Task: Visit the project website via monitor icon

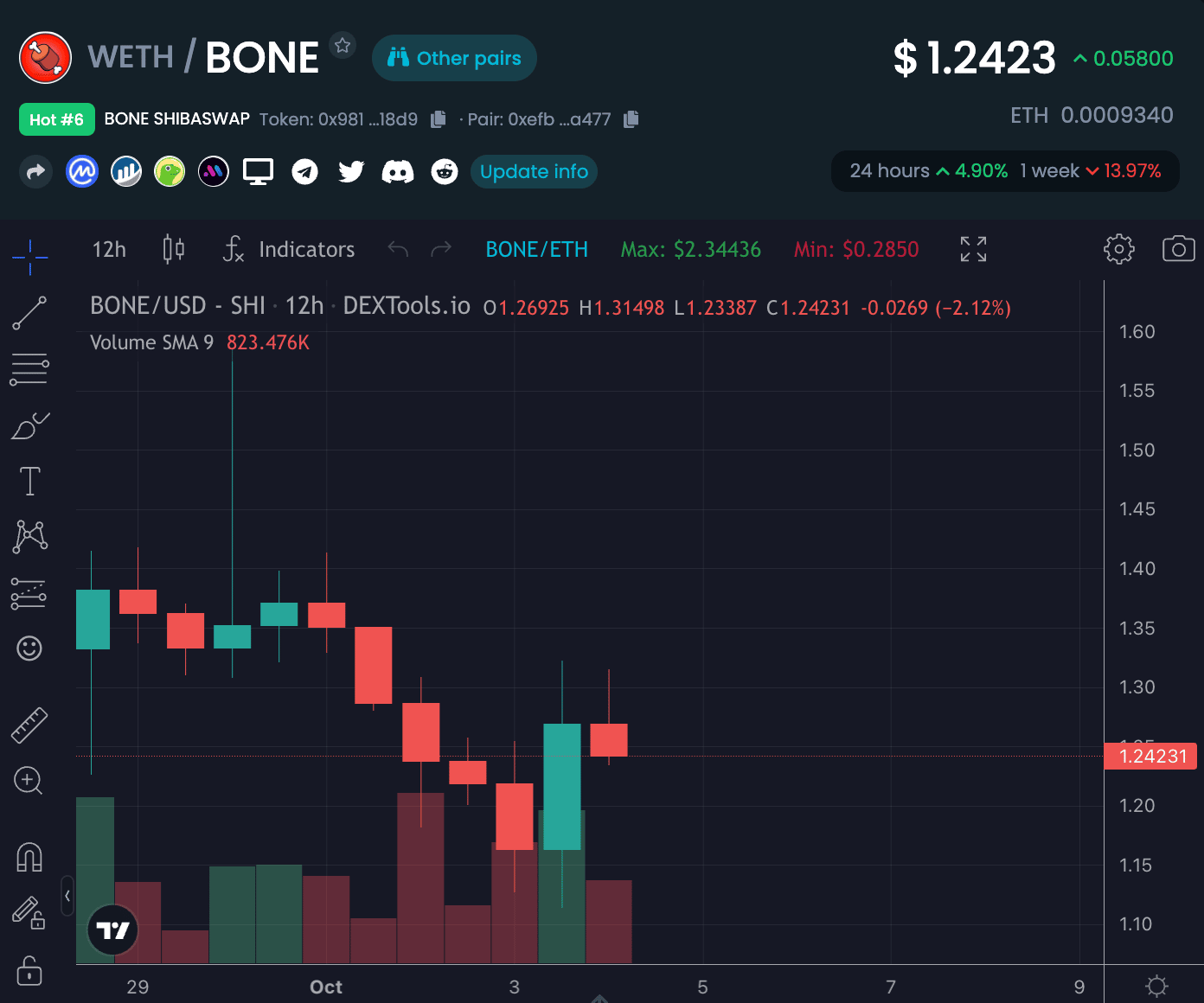Action: (258, 172)
